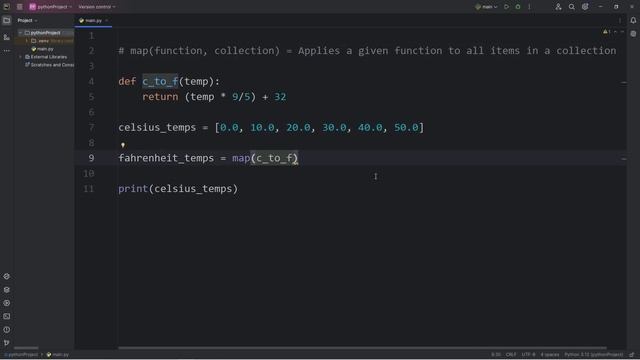This screenshot has width=640, height=360.
Task: Click the intention lightbulb on line 8
Action: click(123, 144)
